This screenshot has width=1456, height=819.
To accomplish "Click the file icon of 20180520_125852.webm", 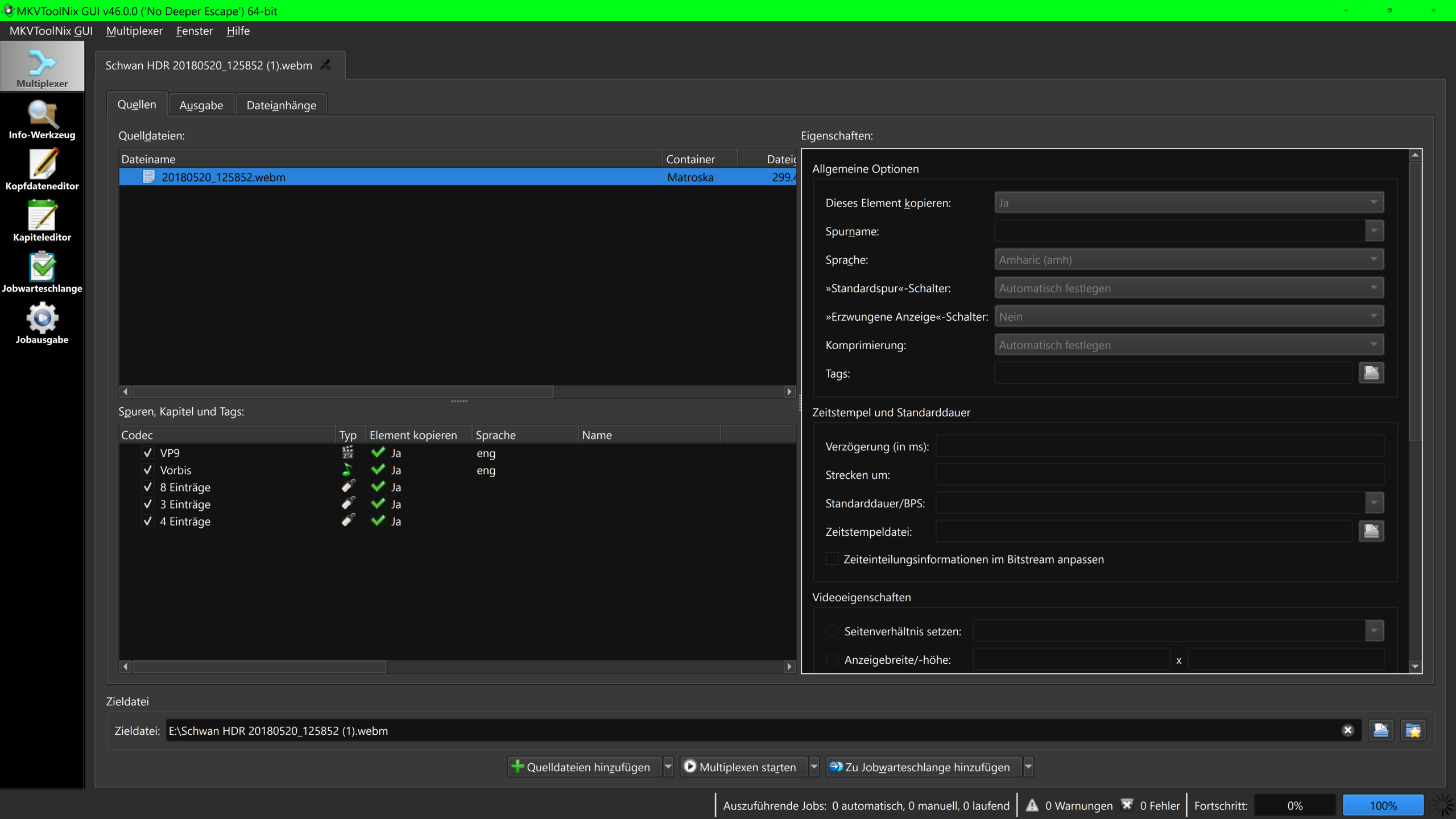I will [x=148, y=177].
